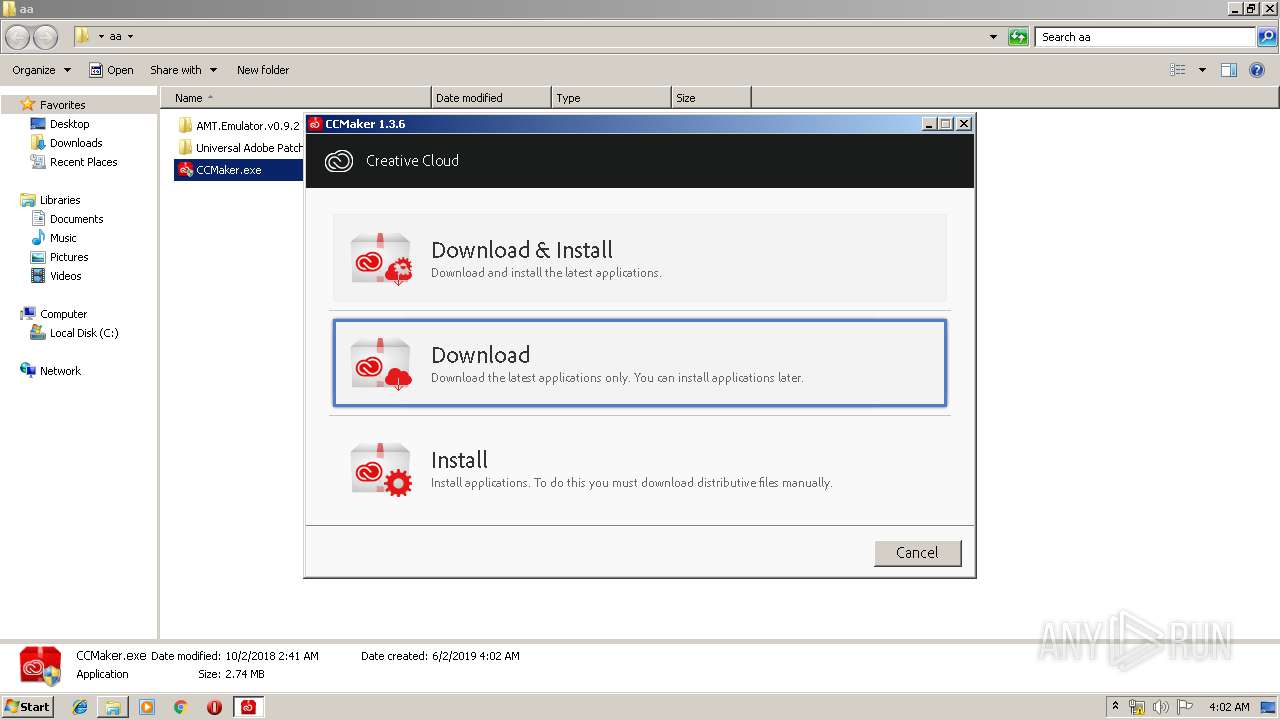1280x720 pixels.
Task: Open Computer in navigation pane
Action: [x=63, y=314]
